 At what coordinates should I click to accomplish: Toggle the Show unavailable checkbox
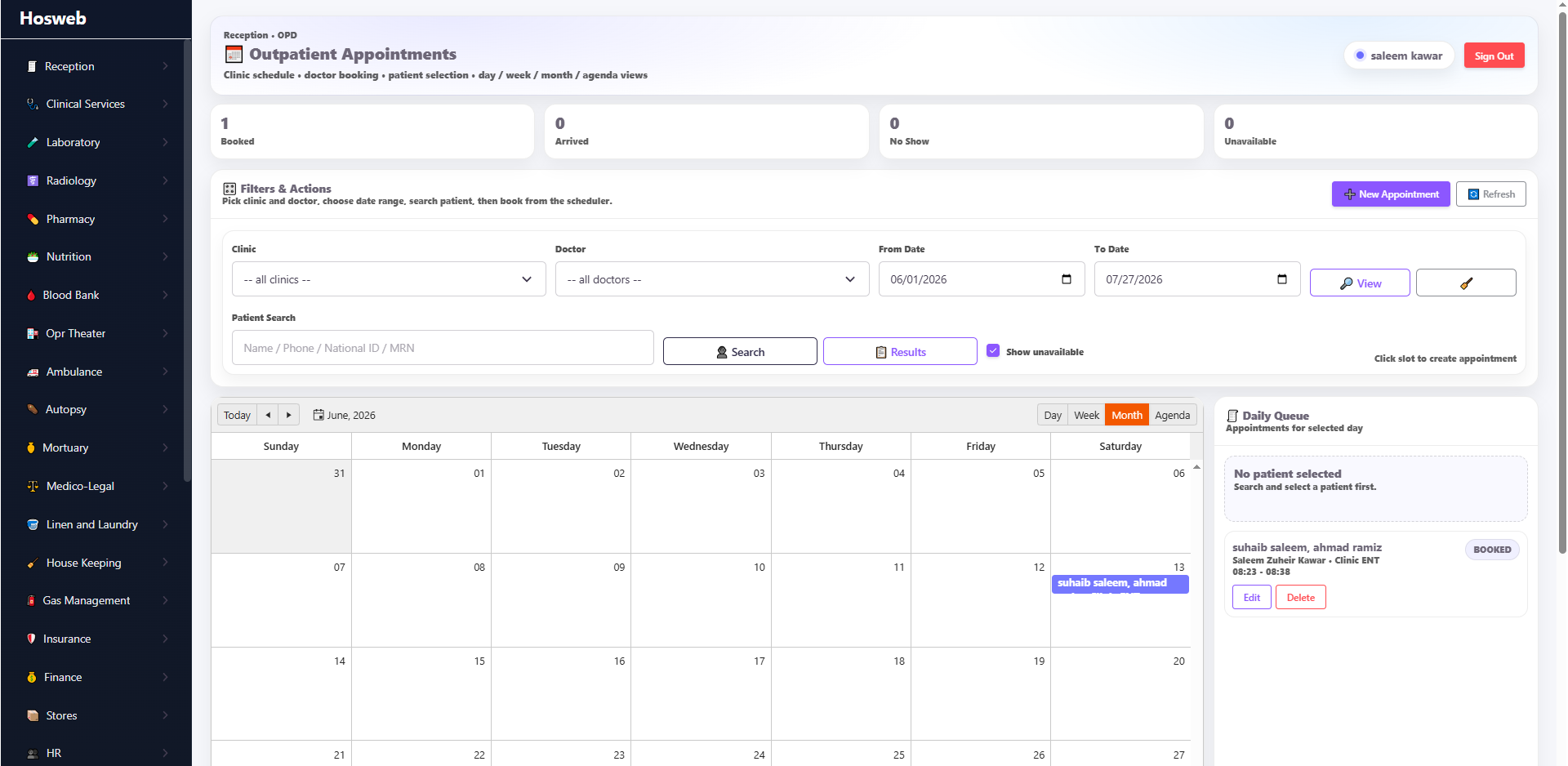pos(993,350)
